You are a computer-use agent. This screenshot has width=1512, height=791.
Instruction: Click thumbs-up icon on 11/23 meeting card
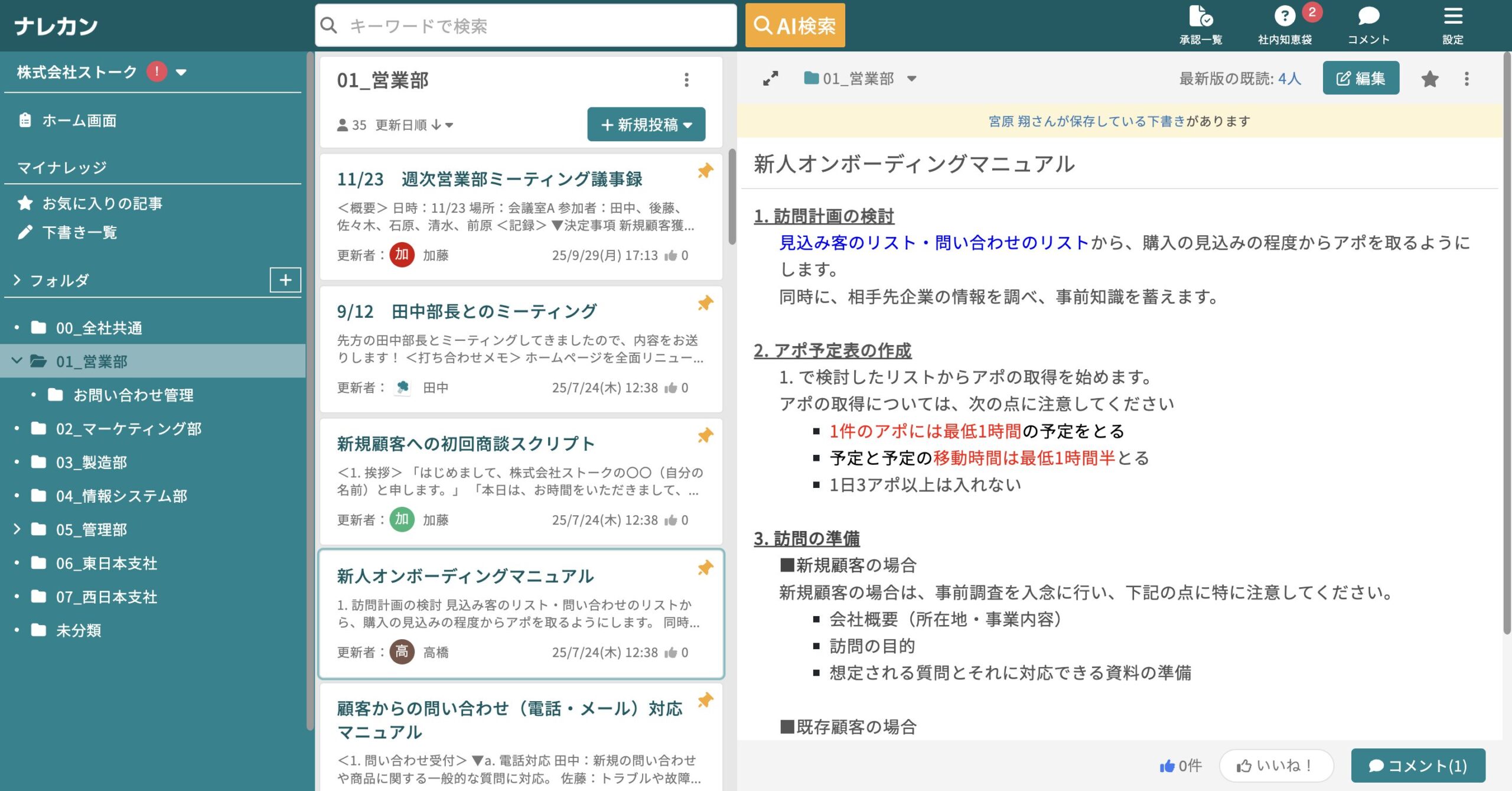coord(670,255)
